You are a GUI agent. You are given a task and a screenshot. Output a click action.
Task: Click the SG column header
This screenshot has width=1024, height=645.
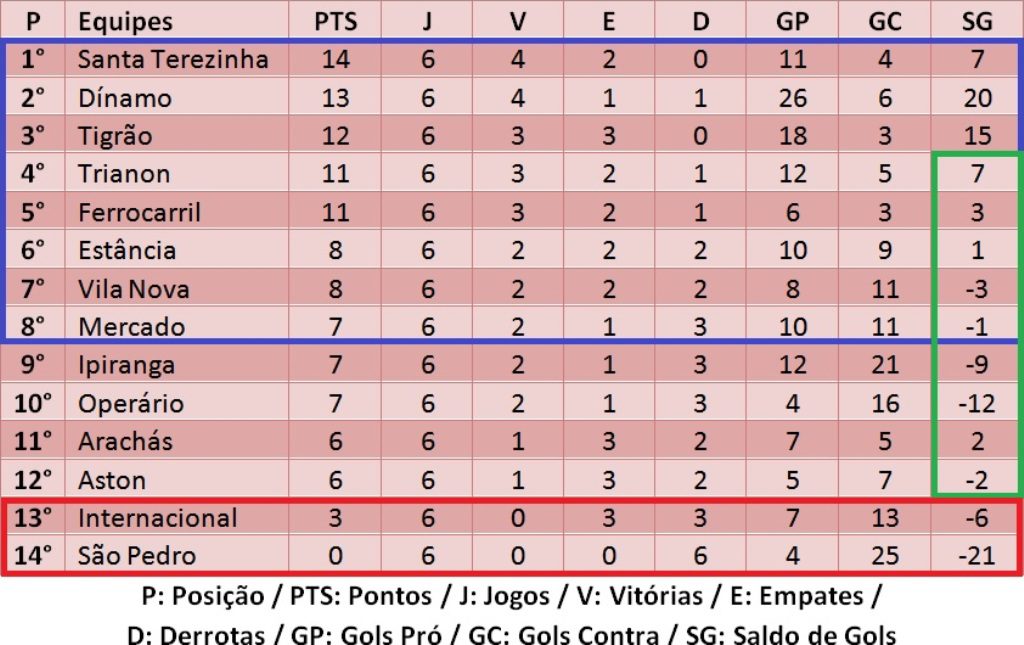click(x=977, y=21)
